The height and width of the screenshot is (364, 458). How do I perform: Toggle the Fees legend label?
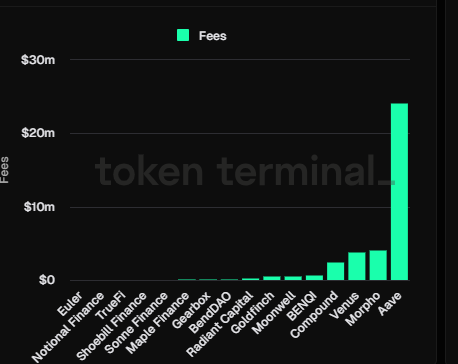[213, 36]
